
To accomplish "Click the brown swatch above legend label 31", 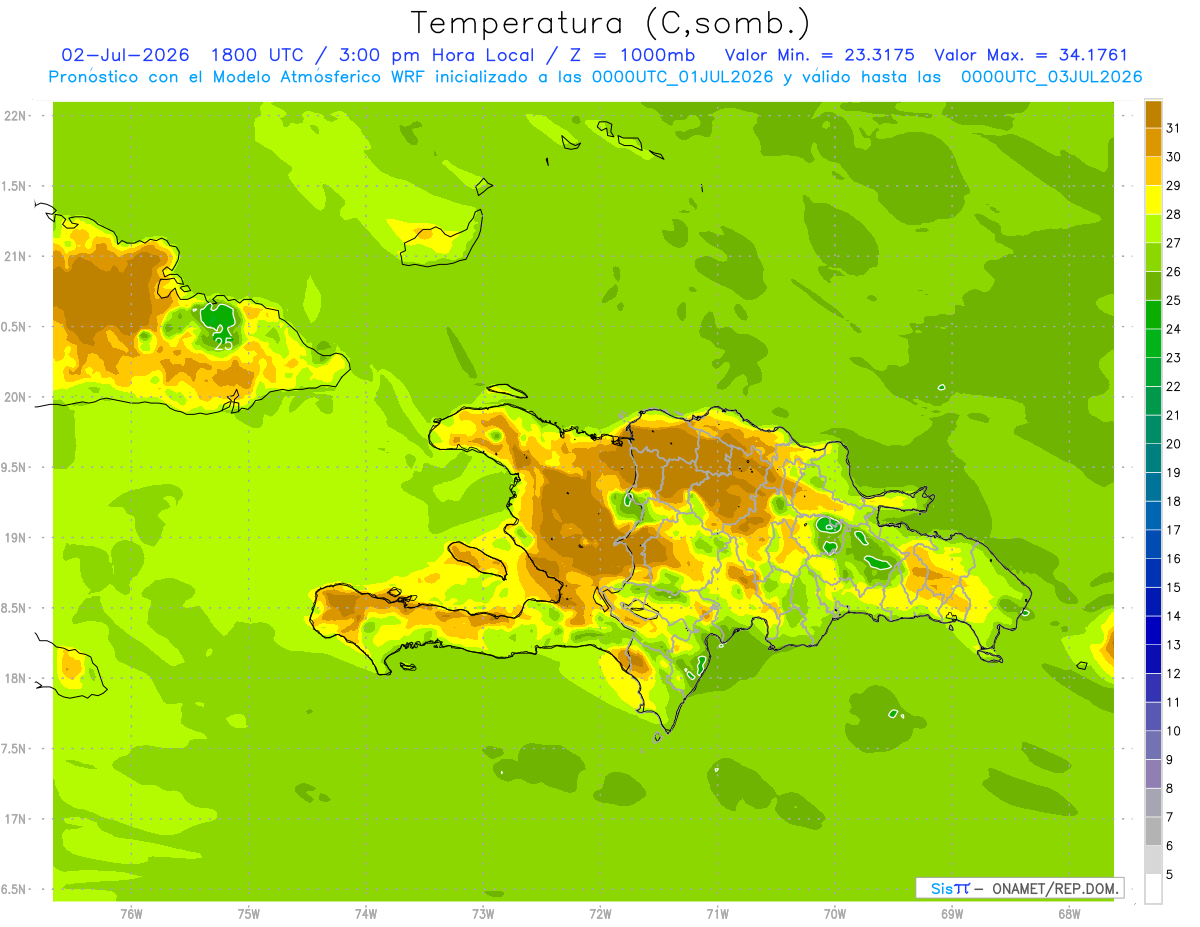I will pos(1153,114).
